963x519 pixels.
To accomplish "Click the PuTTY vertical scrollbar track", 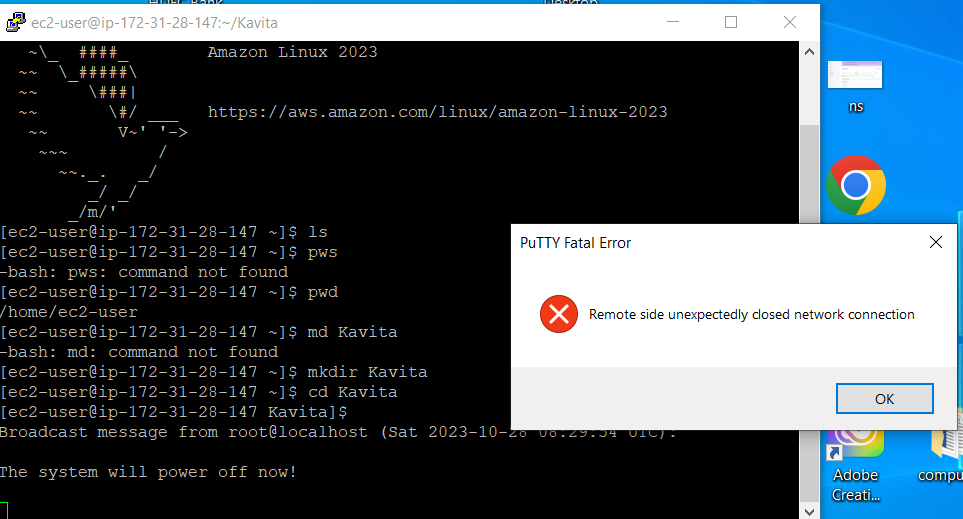I will (809, 300).
